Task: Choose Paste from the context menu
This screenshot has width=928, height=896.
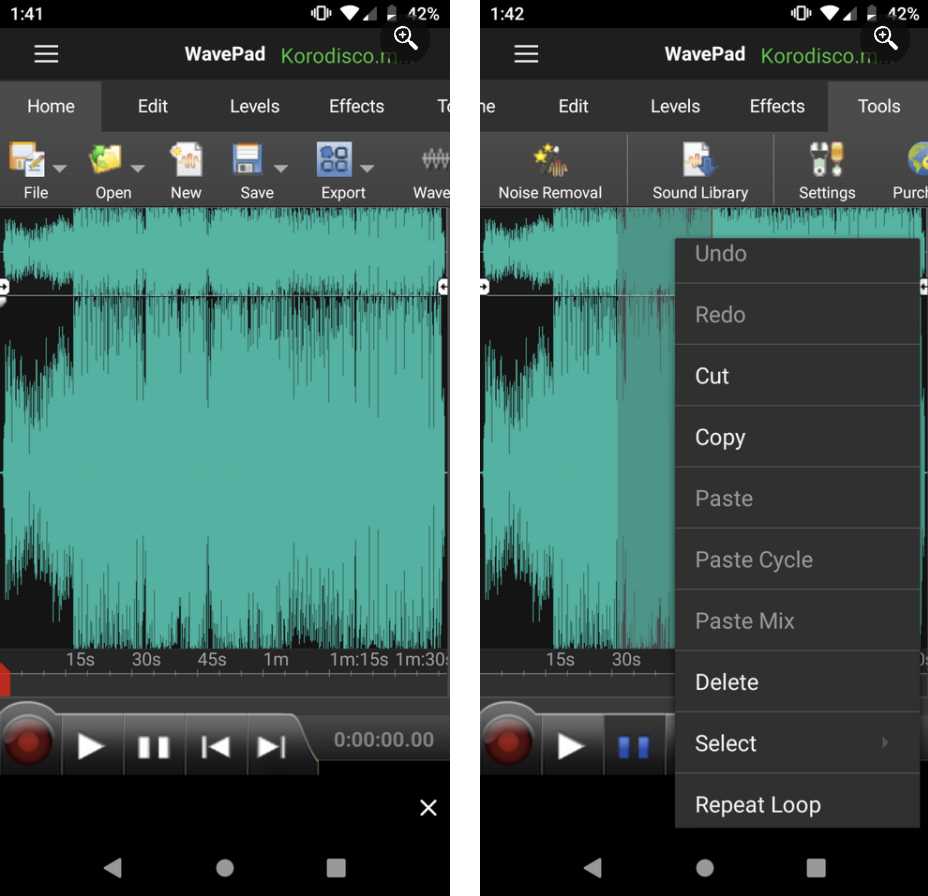Action: pyautogui.click(x=797, y=498)
